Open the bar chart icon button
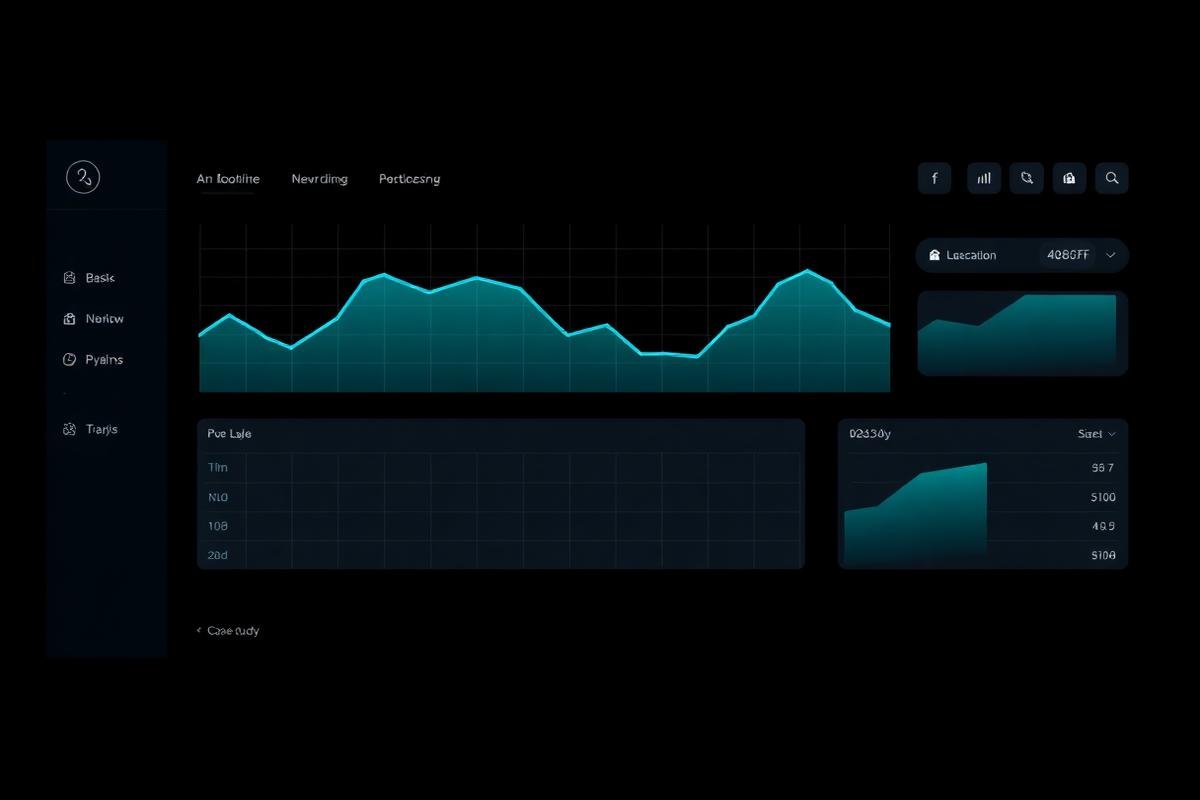 pyautogui.click(x=984, y=178)
